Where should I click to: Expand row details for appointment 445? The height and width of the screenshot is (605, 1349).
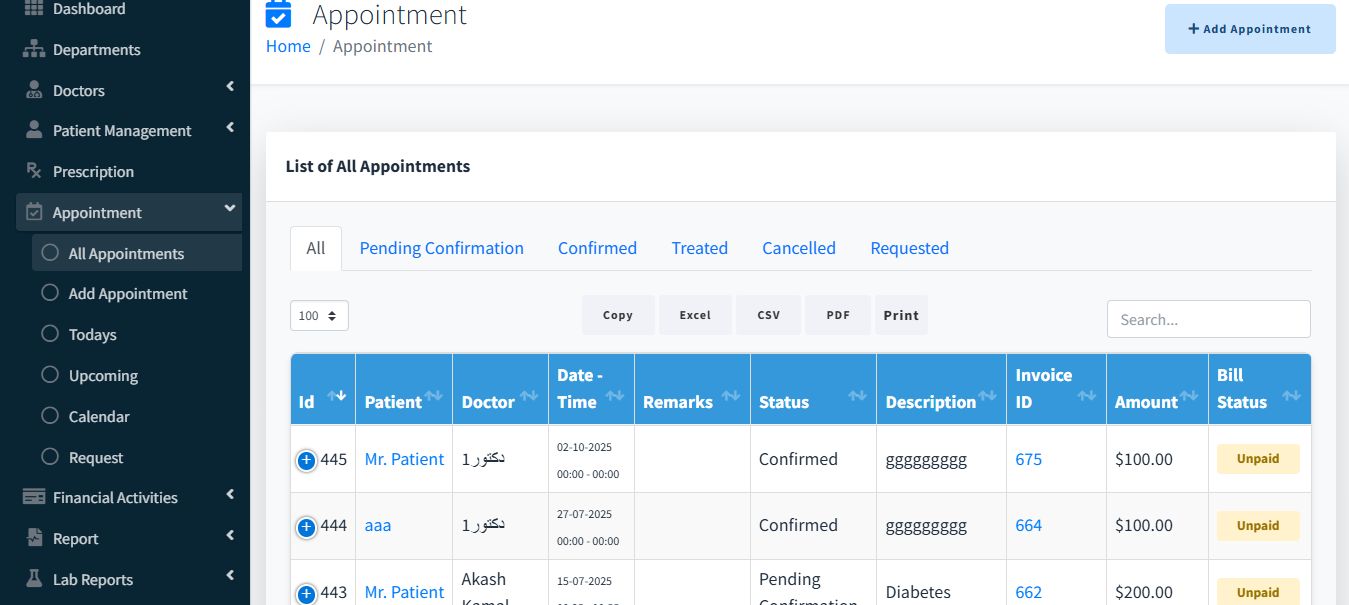306,460
